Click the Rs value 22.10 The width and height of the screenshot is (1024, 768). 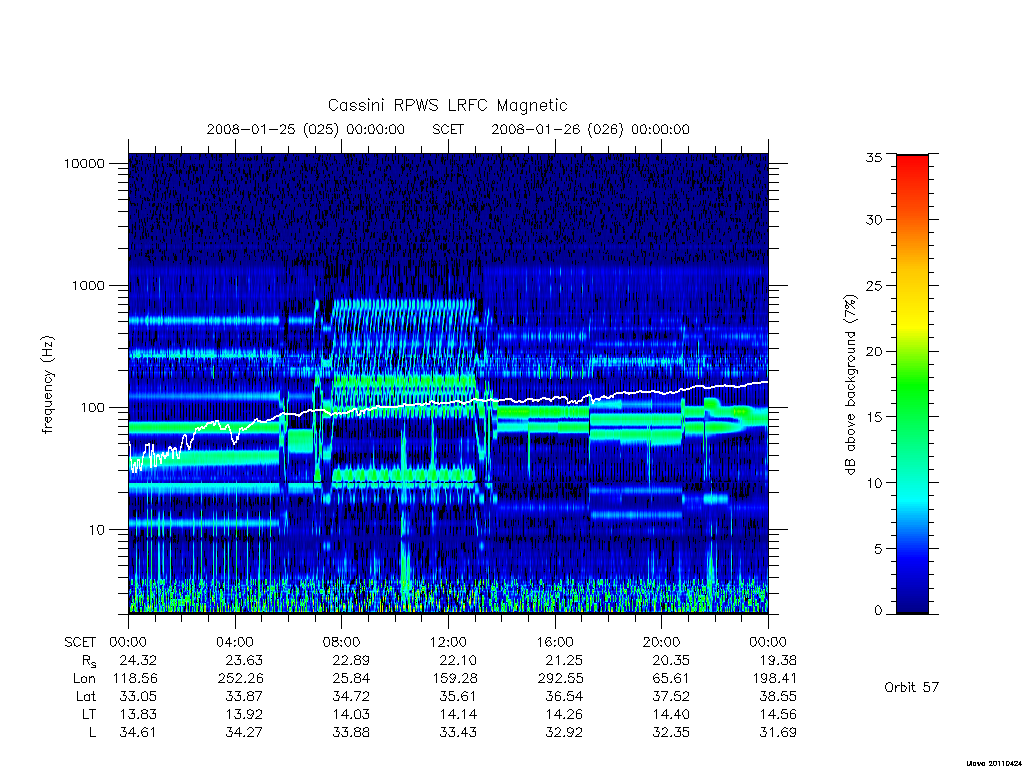(x=458, y=660)
